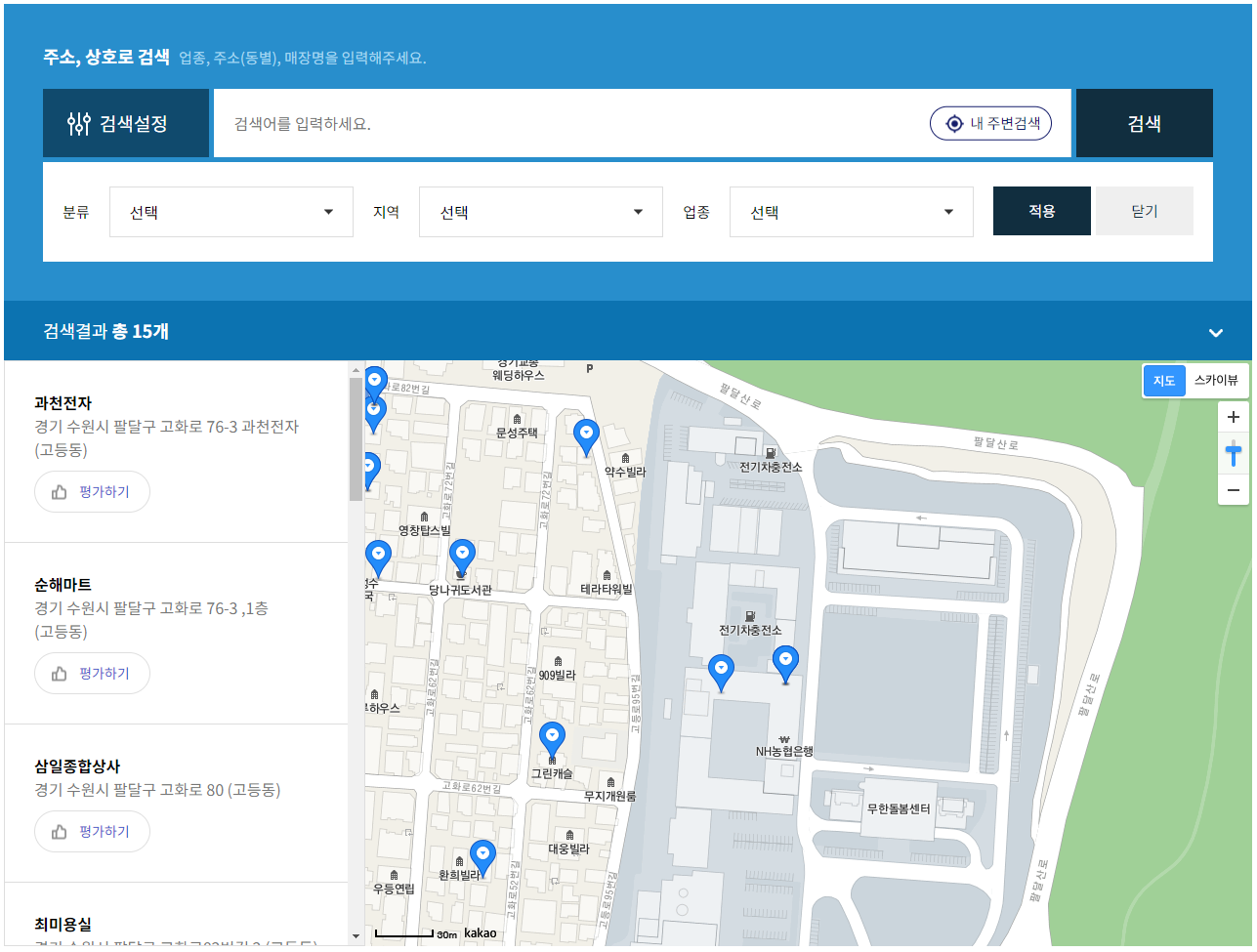Click the kakao logo on the map
This screenshot has height=952, width=1257.
(481, 932)
